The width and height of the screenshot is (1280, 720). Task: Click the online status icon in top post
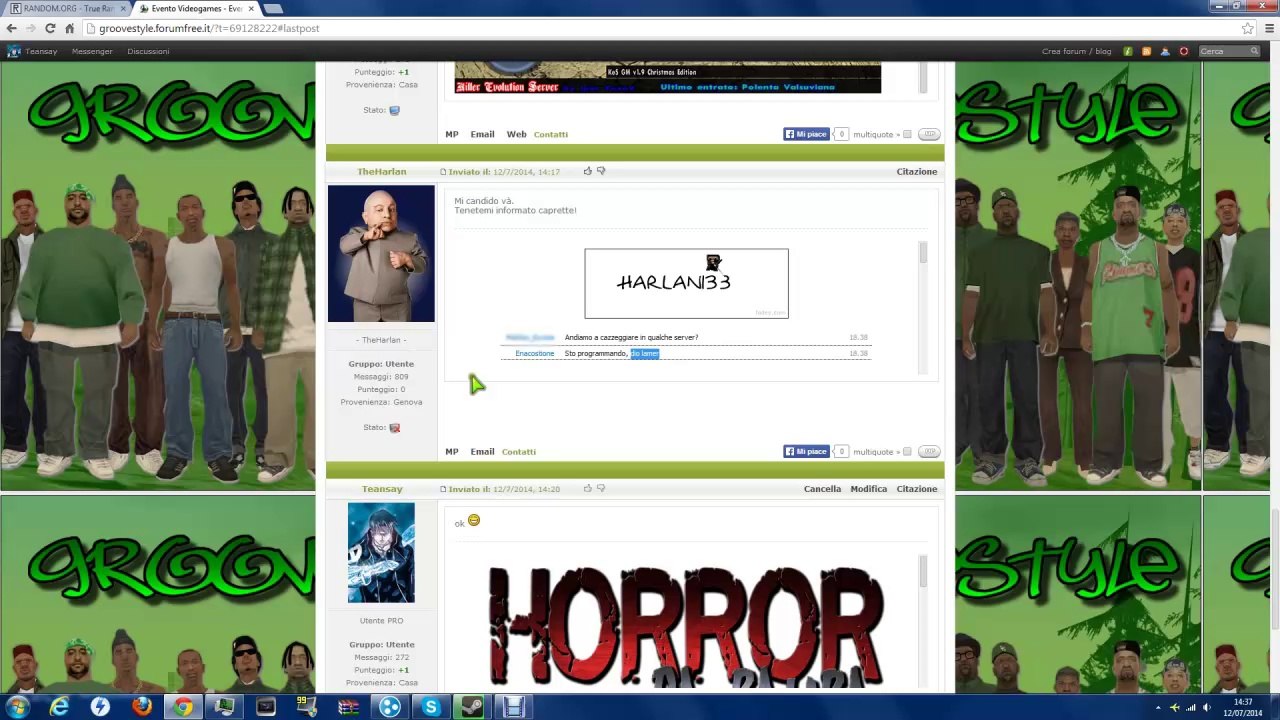pos(394,110)
